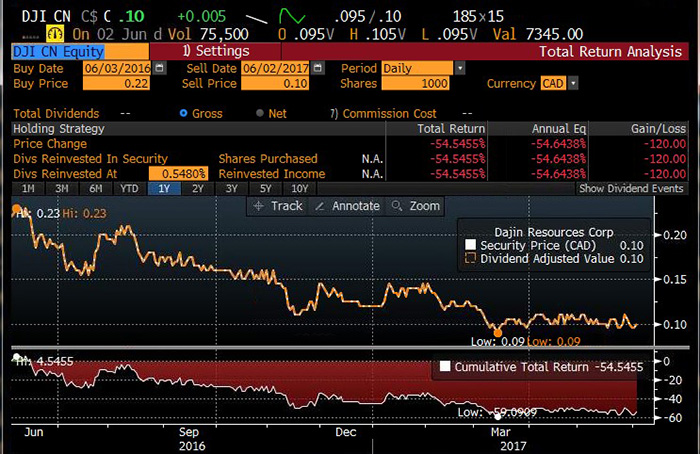Switch to the 5Y time range tab
Image resolution: width=700 pixels, height=454 pixels.
click(265, 188)
